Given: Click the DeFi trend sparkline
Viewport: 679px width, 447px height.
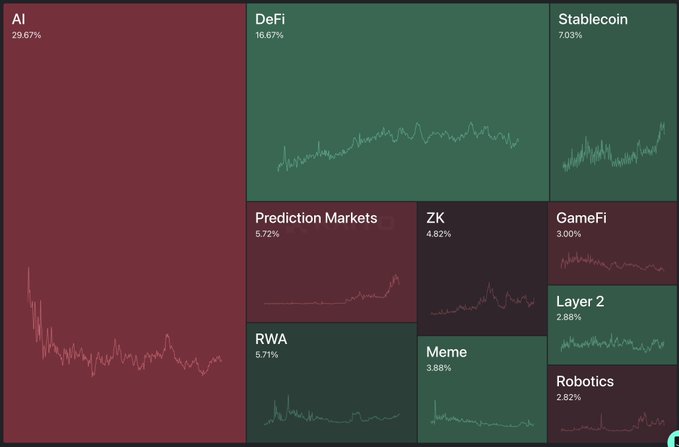Looking at the screenshot, I should tap(400, 145).
